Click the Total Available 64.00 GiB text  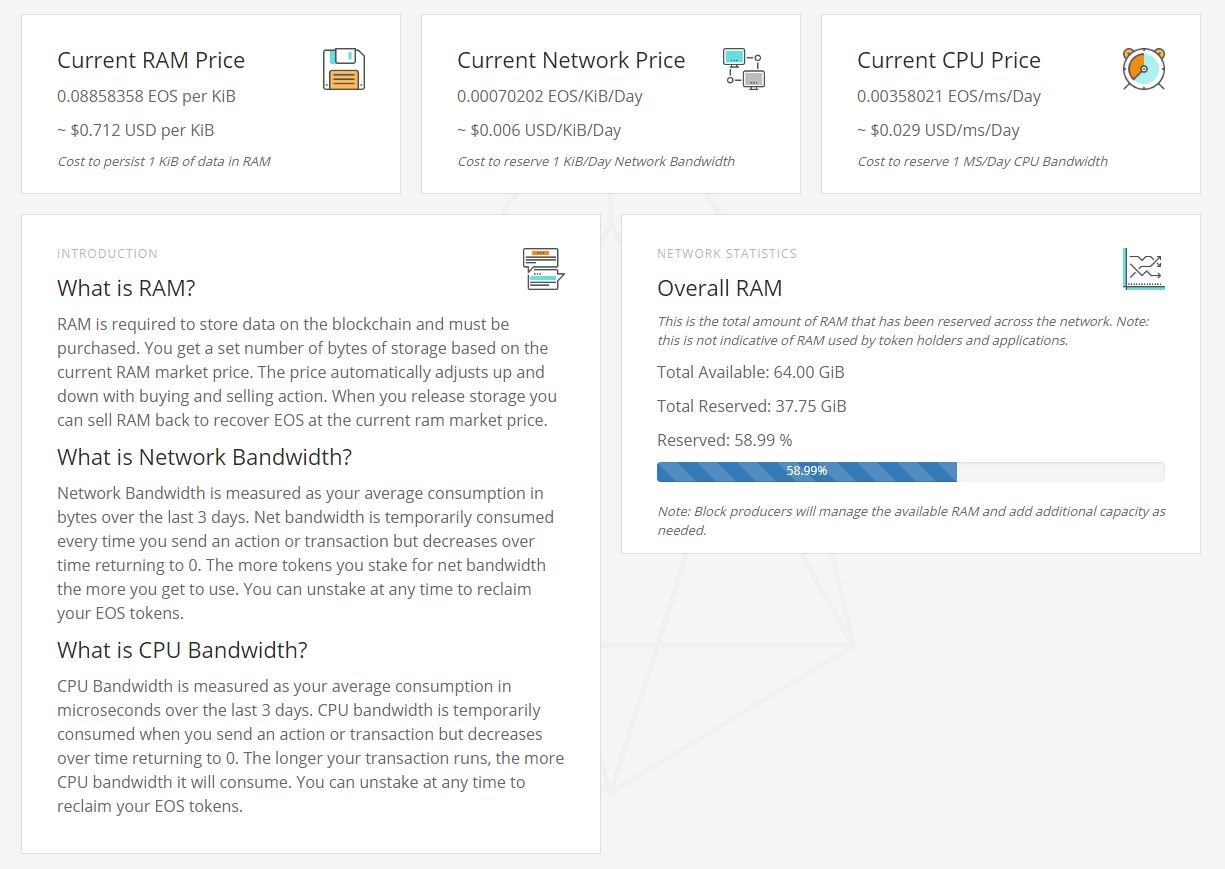coord(750,372)
